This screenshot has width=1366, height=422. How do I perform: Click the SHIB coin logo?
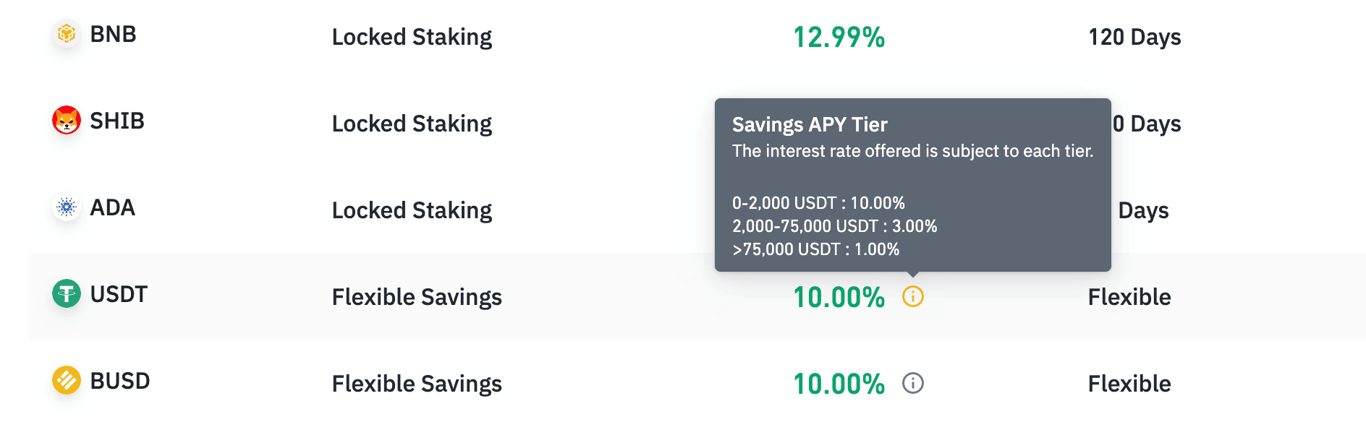(66, 121)
